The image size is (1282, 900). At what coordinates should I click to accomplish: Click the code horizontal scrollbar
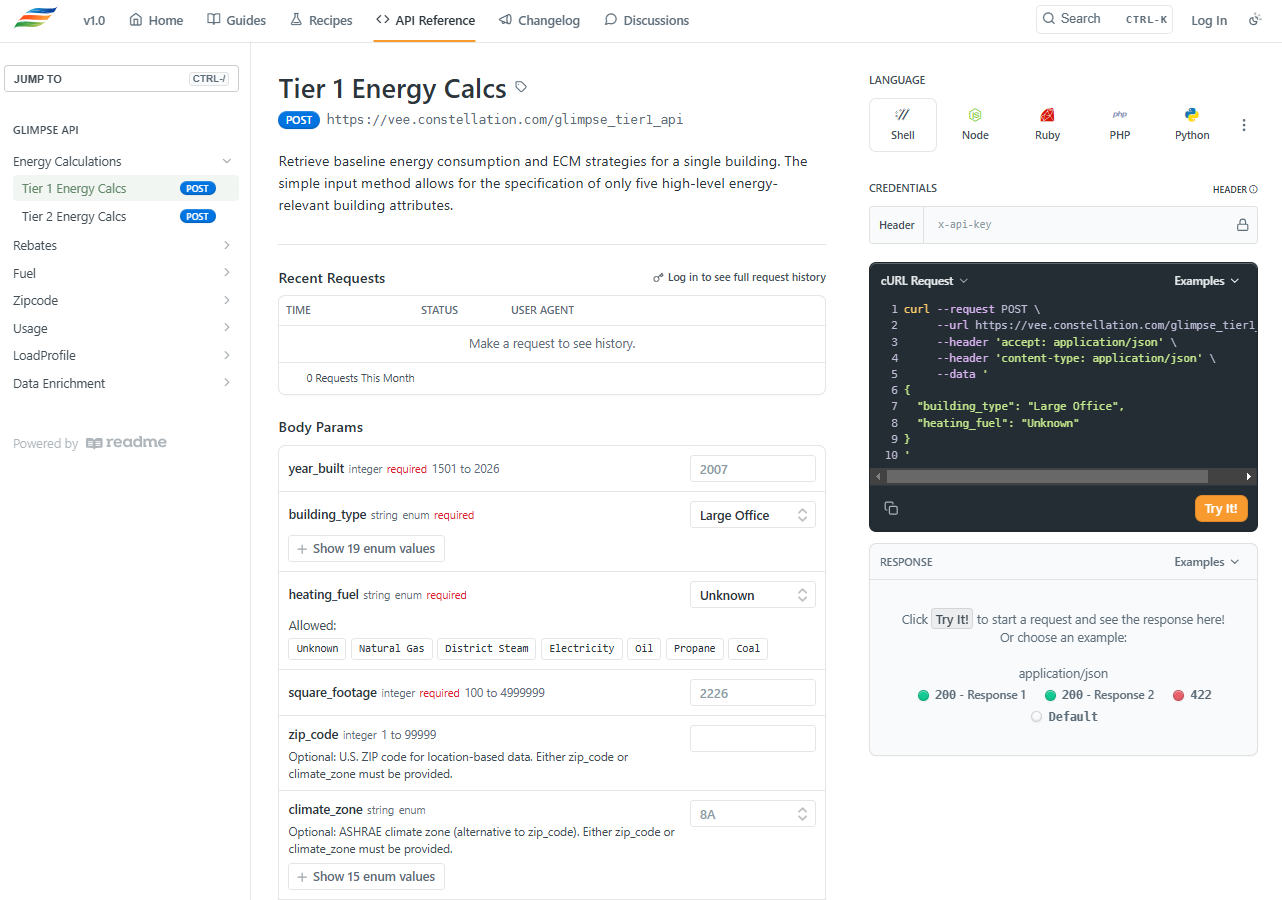pos(1047,477)
